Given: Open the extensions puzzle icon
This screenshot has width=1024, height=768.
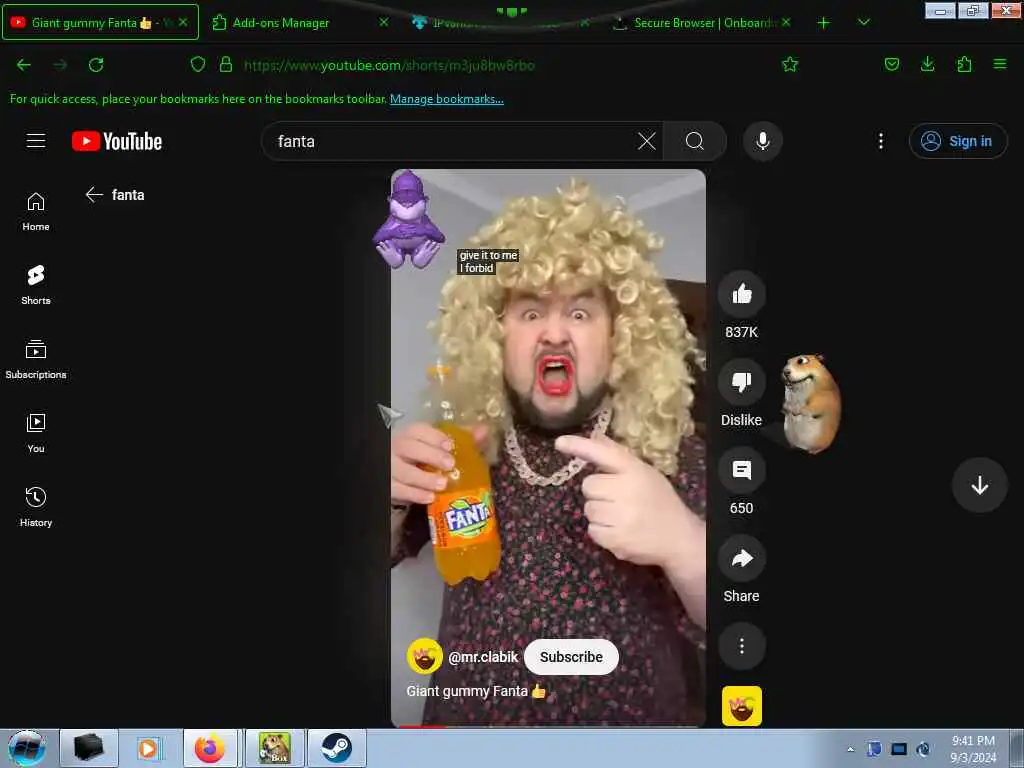Looking at the screenshot, I should coord(964,64).
